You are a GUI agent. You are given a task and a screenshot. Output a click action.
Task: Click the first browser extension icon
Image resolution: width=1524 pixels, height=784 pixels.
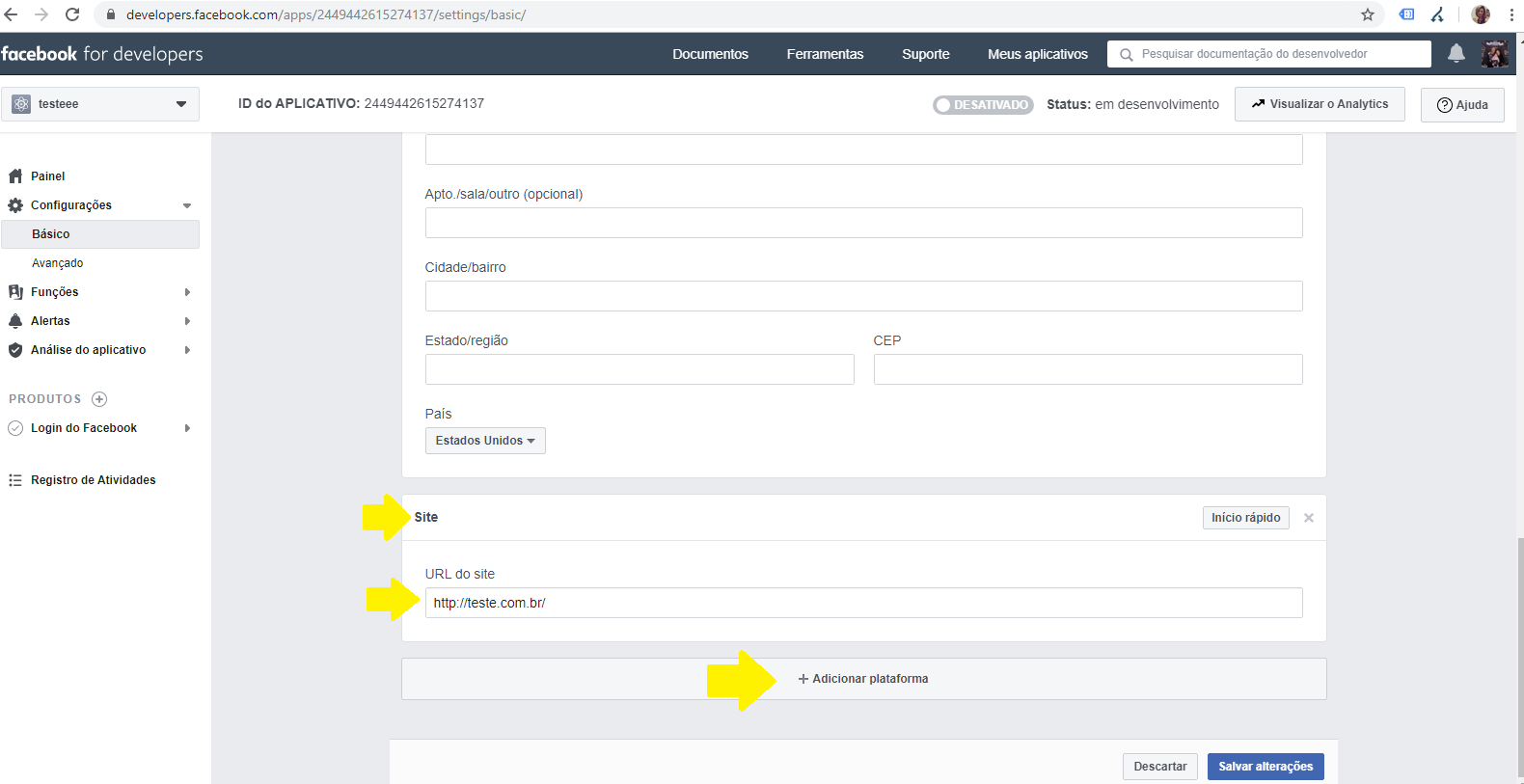pyautogui.click(x=1407, y=14)
